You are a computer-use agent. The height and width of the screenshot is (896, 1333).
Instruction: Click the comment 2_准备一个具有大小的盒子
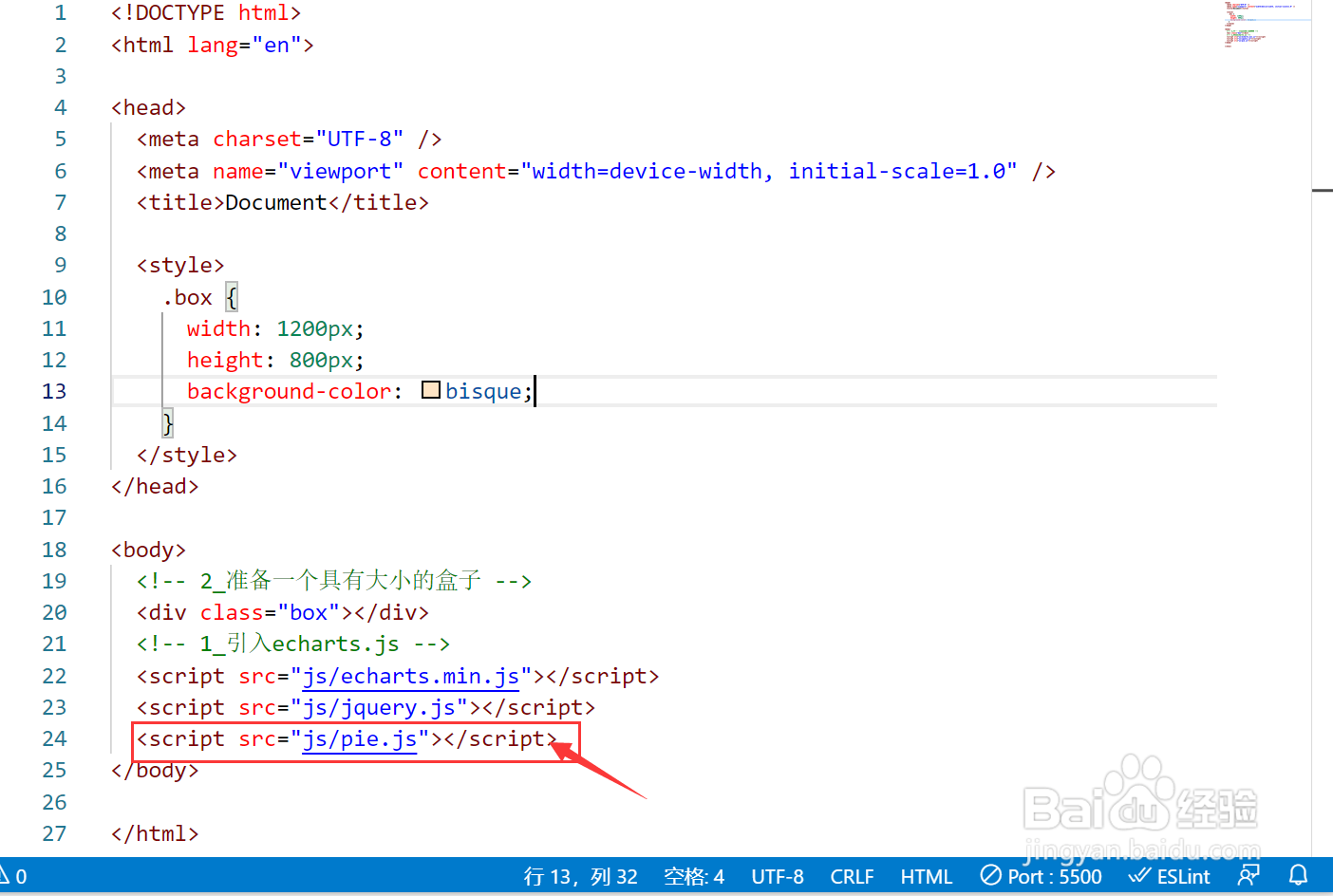pyautogui.click(x=334, y=581)
